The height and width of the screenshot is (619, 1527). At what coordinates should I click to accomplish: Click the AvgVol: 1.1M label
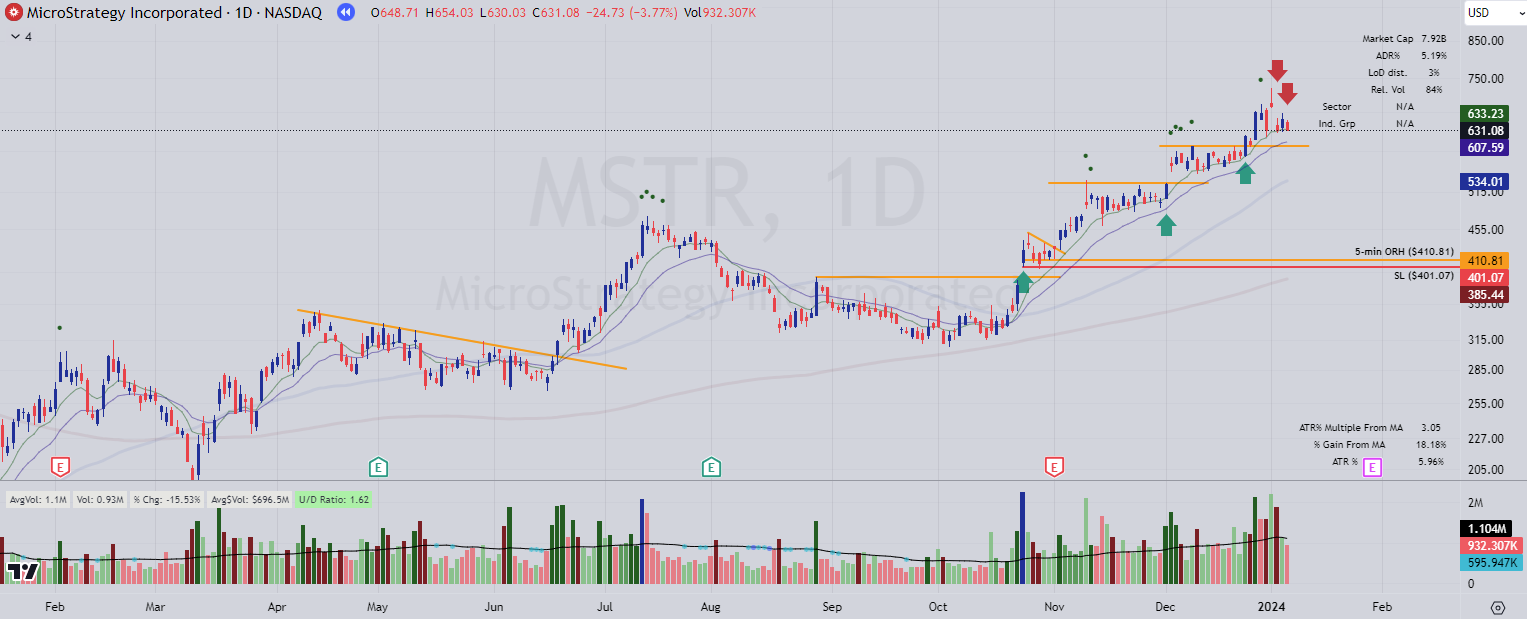click(39, 499)
